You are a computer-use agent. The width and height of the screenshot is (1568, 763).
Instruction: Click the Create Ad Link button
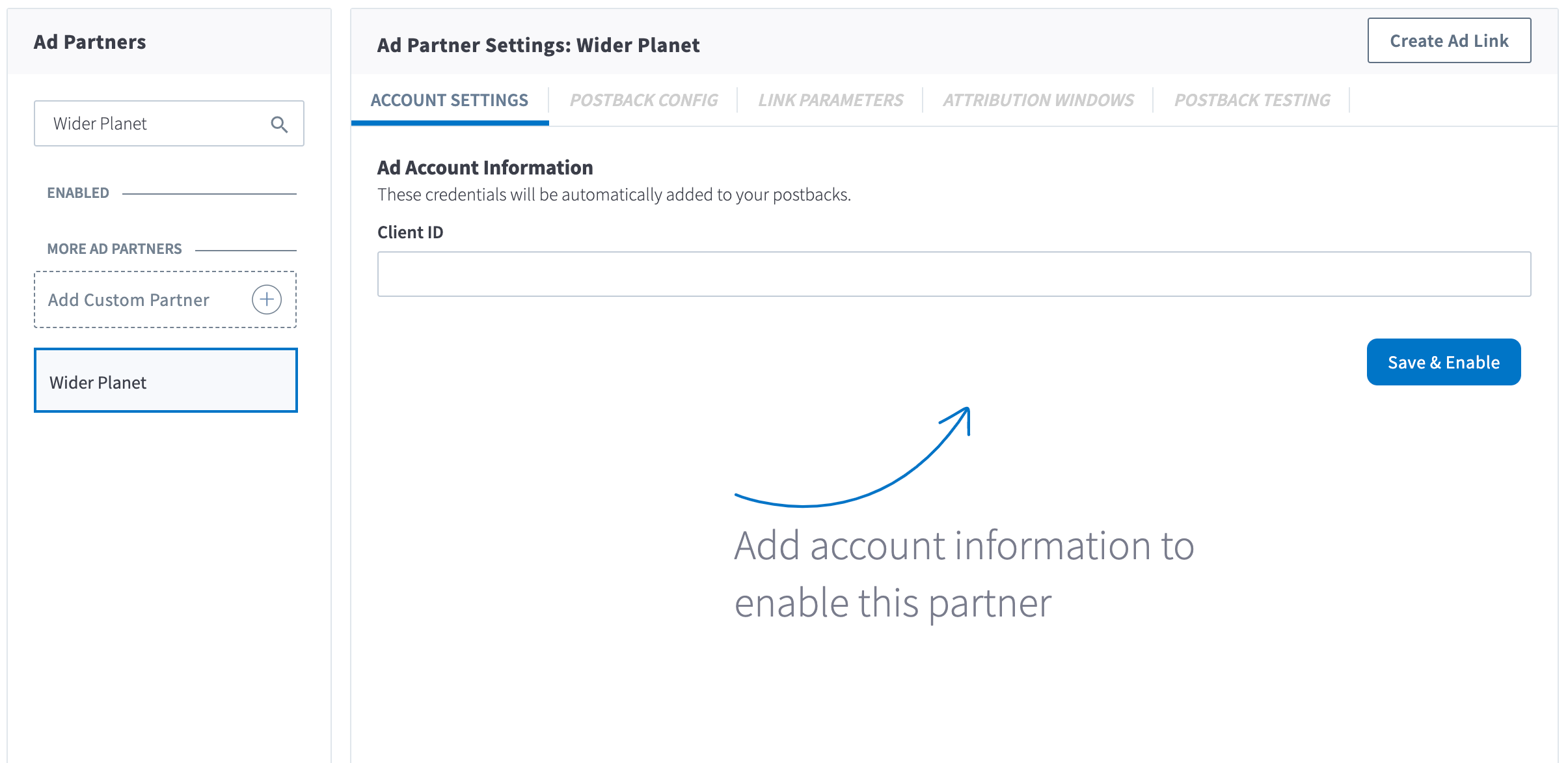tap(1449, 41)
